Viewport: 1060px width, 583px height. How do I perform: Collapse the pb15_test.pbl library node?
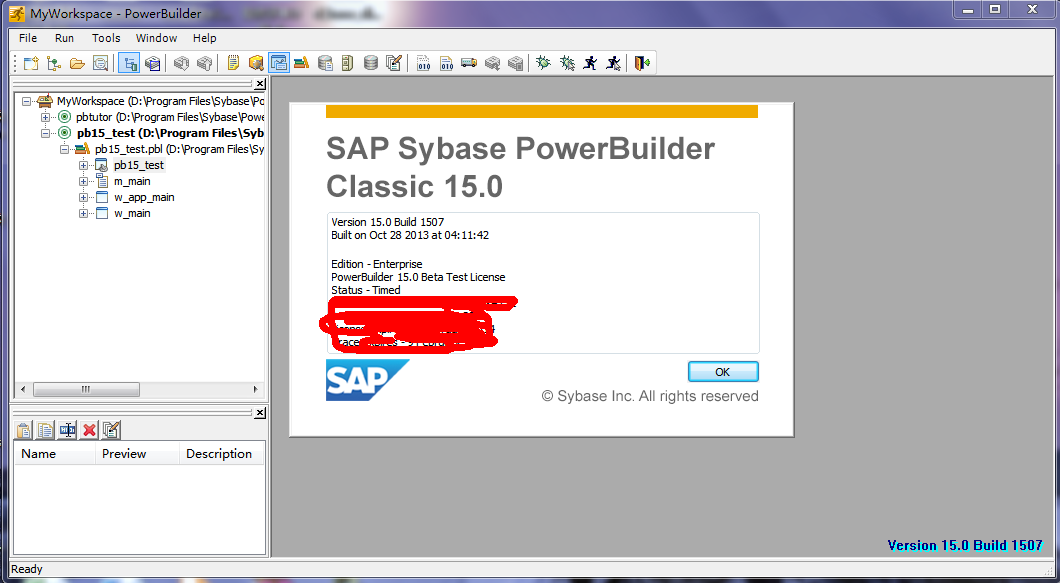(x=64, y=149)
